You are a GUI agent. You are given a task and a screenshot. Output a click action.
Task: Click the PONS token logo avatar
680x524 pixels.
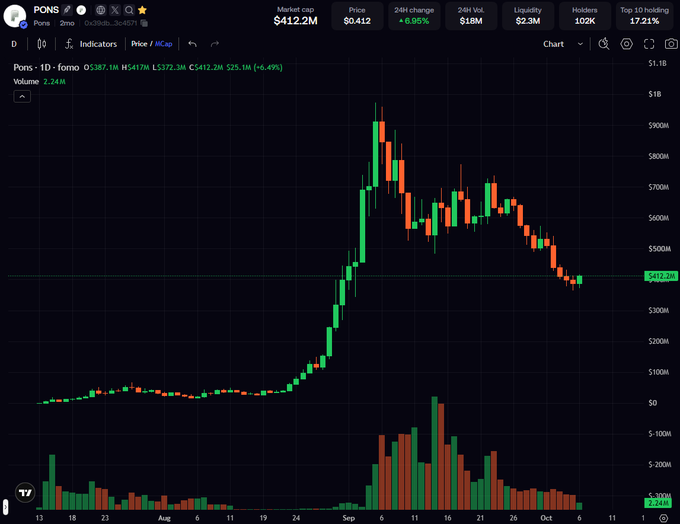coord(14,16)
